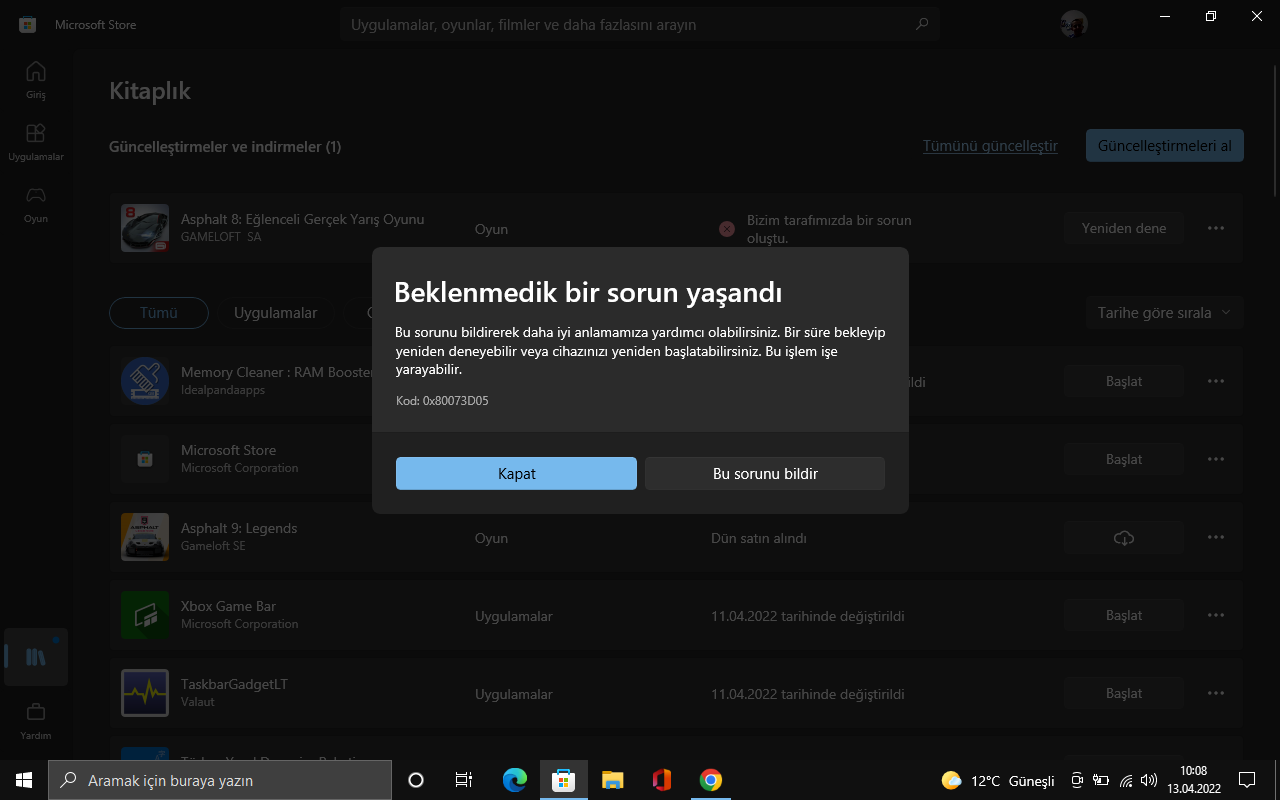The height and width of the screenshot is (800, 1280).
Task: Retry Asphalt 8 with Yeniden dene
Action: click(1124, 228)
